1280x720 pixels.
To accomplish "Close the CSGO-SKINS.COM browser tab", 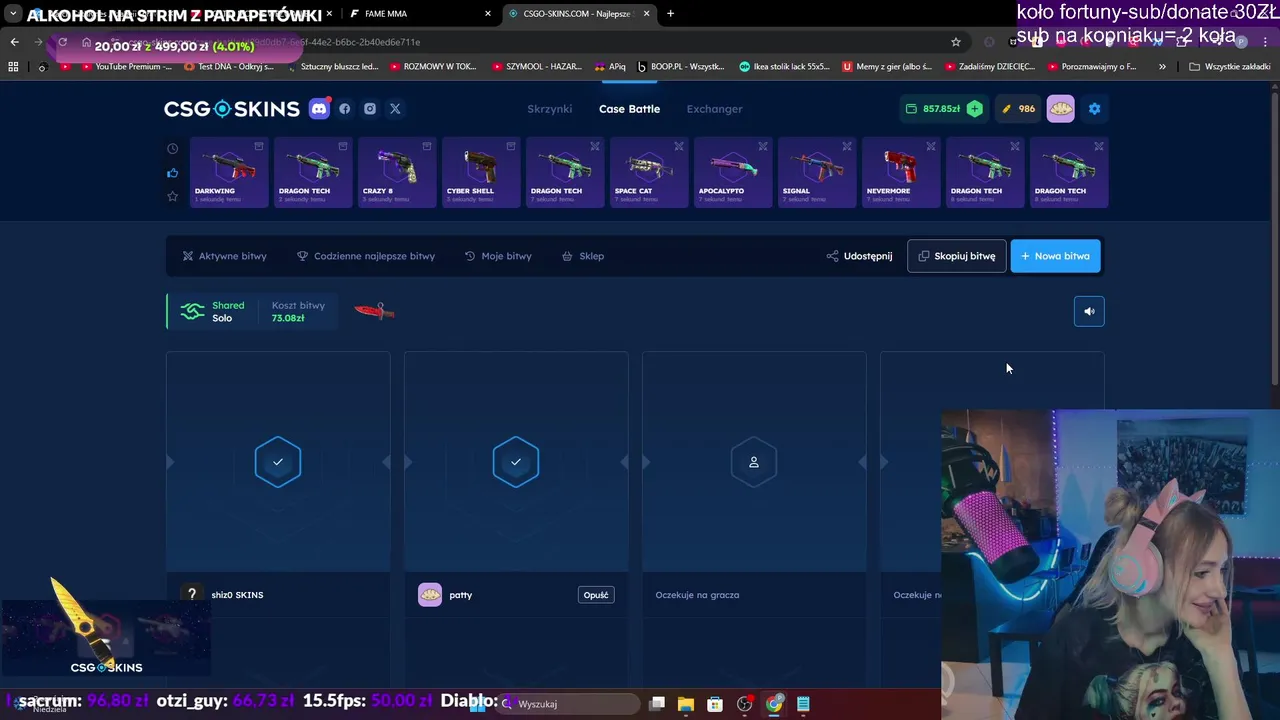I will pyautogui.click(x=646, y=14).
